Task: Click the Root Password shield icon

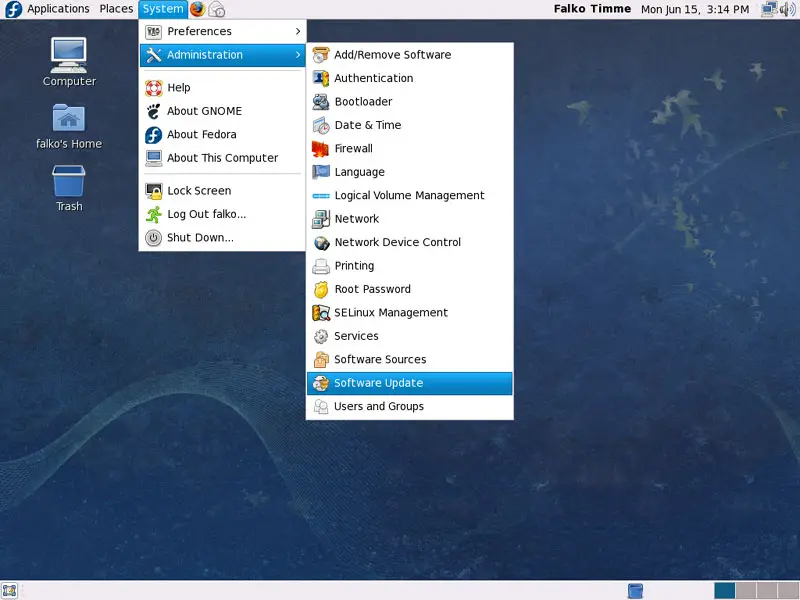Action: point(321,289)
